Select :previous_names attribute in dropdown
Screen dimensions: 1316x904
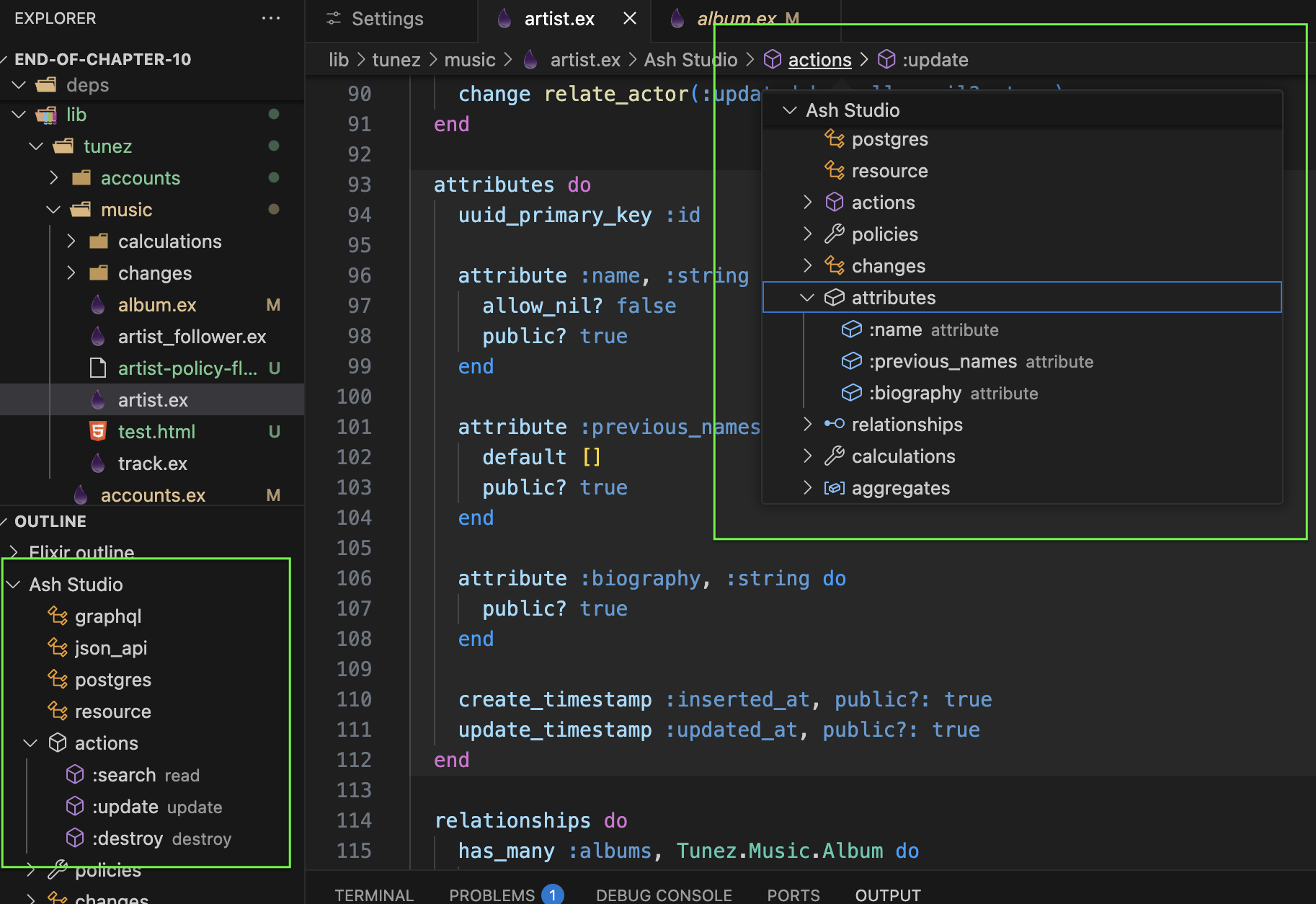pyautogui.click(x=942, y=361)
